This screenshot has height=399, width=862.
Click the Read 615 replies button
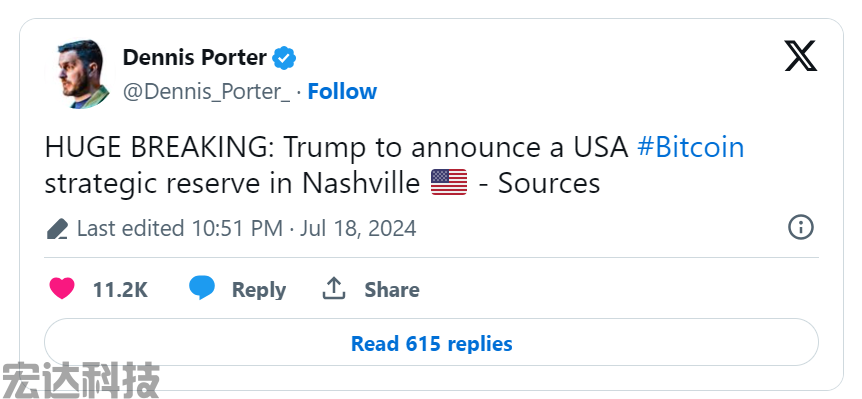pyautogui.click(x=431, y=343)
